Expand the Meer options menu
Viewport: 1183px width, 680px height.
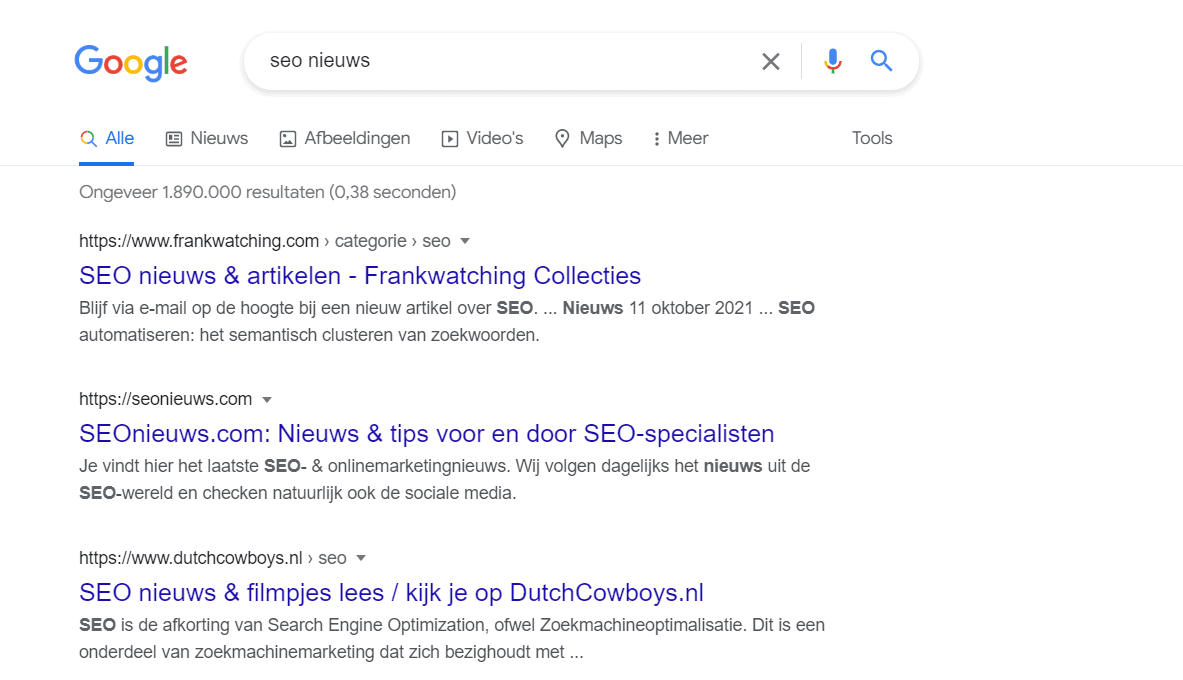(x=680, y=139)
